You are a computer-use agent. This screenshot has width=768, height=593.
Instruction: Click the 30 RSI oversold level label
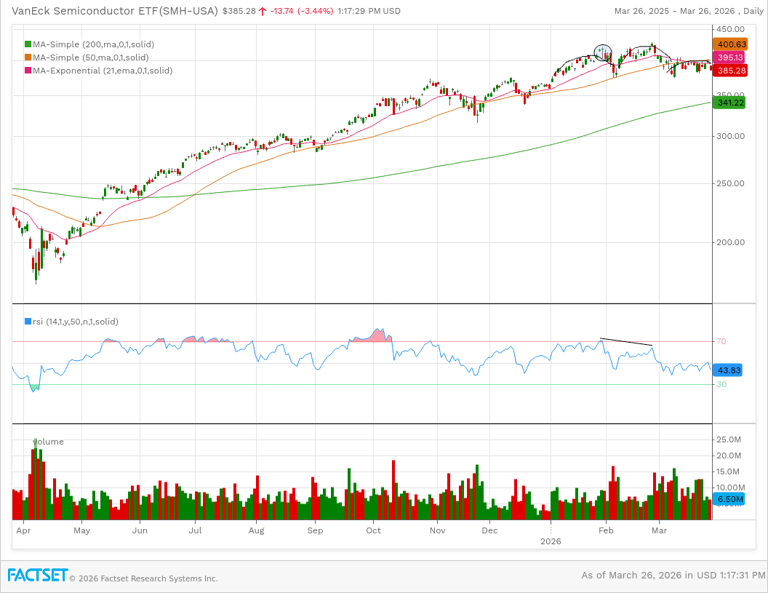click(721, 384)
